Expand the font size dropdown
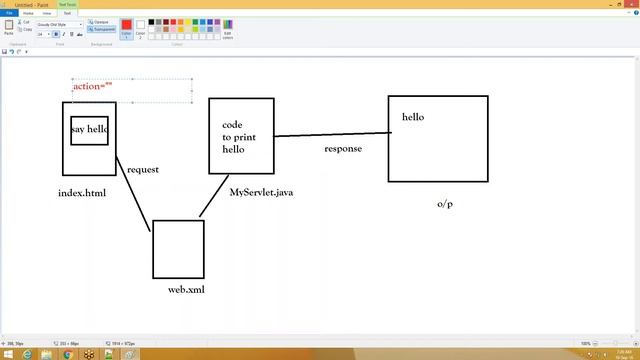This screenshot has height=360, width=640. click(x=49, y=34)
